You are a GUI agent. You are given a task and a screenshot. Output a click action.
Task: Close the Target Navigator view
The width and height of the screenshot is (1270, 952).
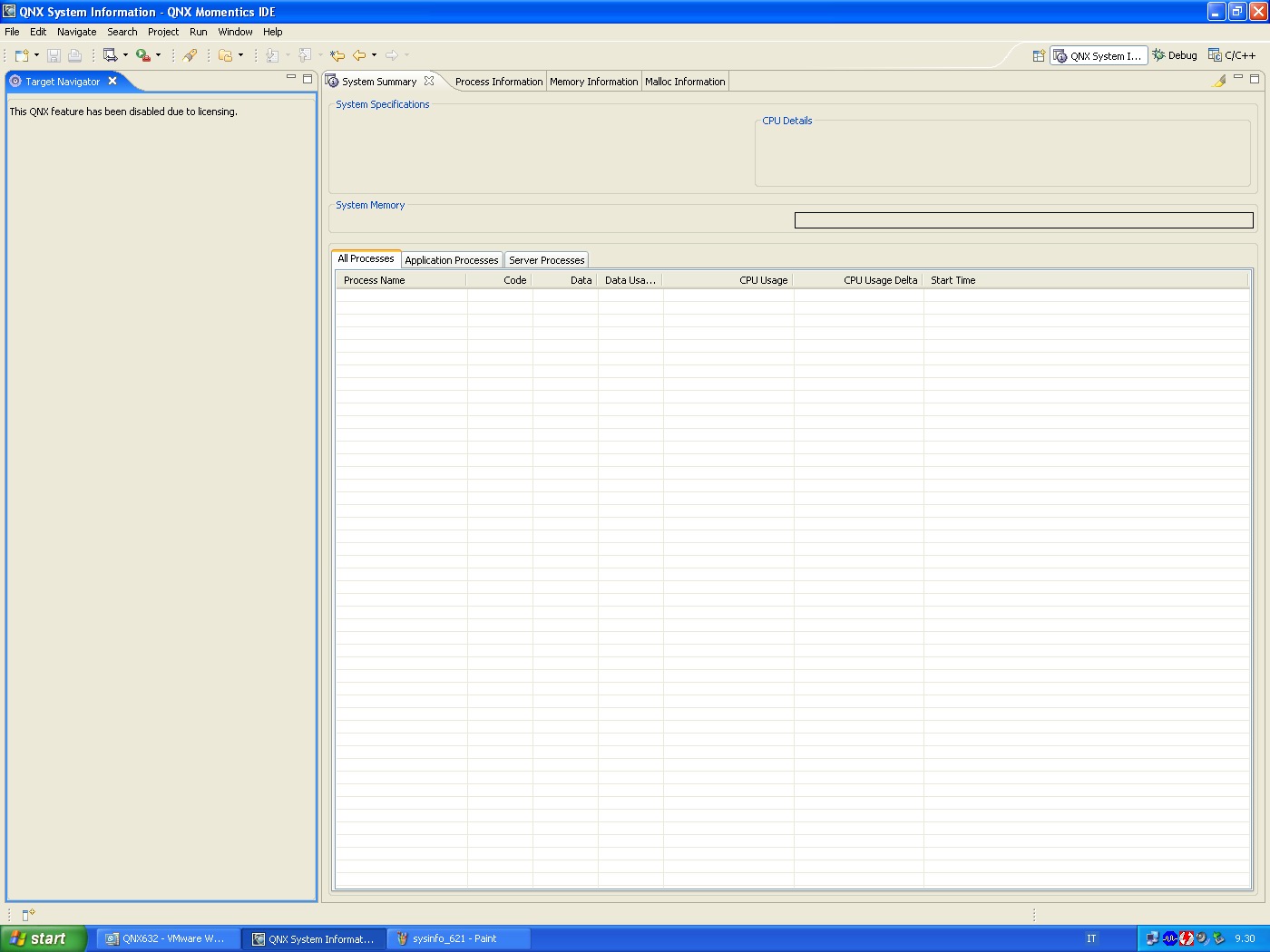pyautogui.click(x=112, y=81)
